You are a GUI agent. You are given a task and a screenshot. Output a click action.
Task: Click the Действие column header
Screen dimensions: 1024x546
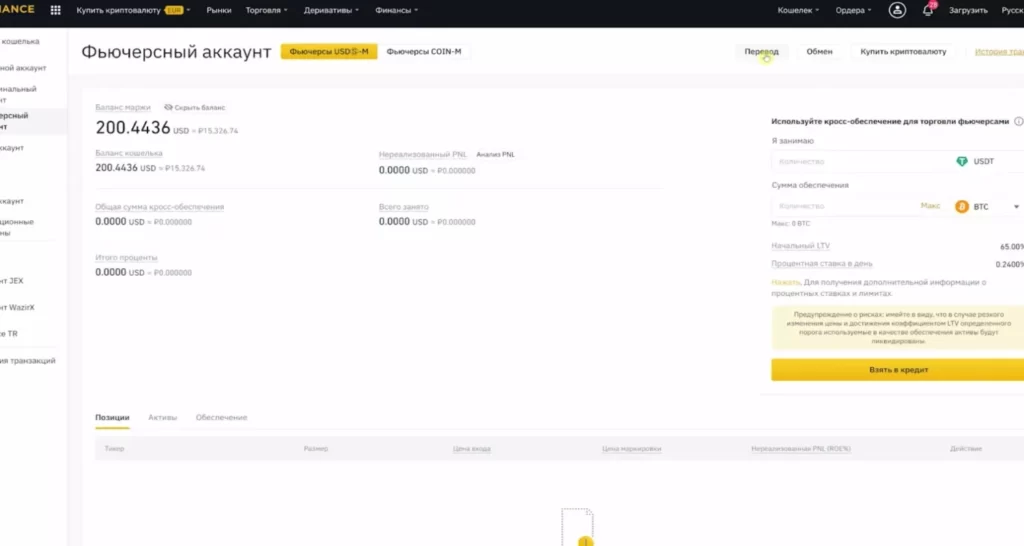[966, 449]
